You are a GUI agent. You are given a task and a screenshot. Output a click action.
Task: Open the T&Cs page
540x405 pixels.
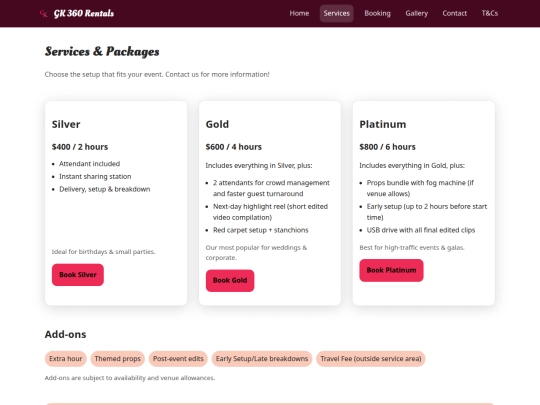(490, 13)
